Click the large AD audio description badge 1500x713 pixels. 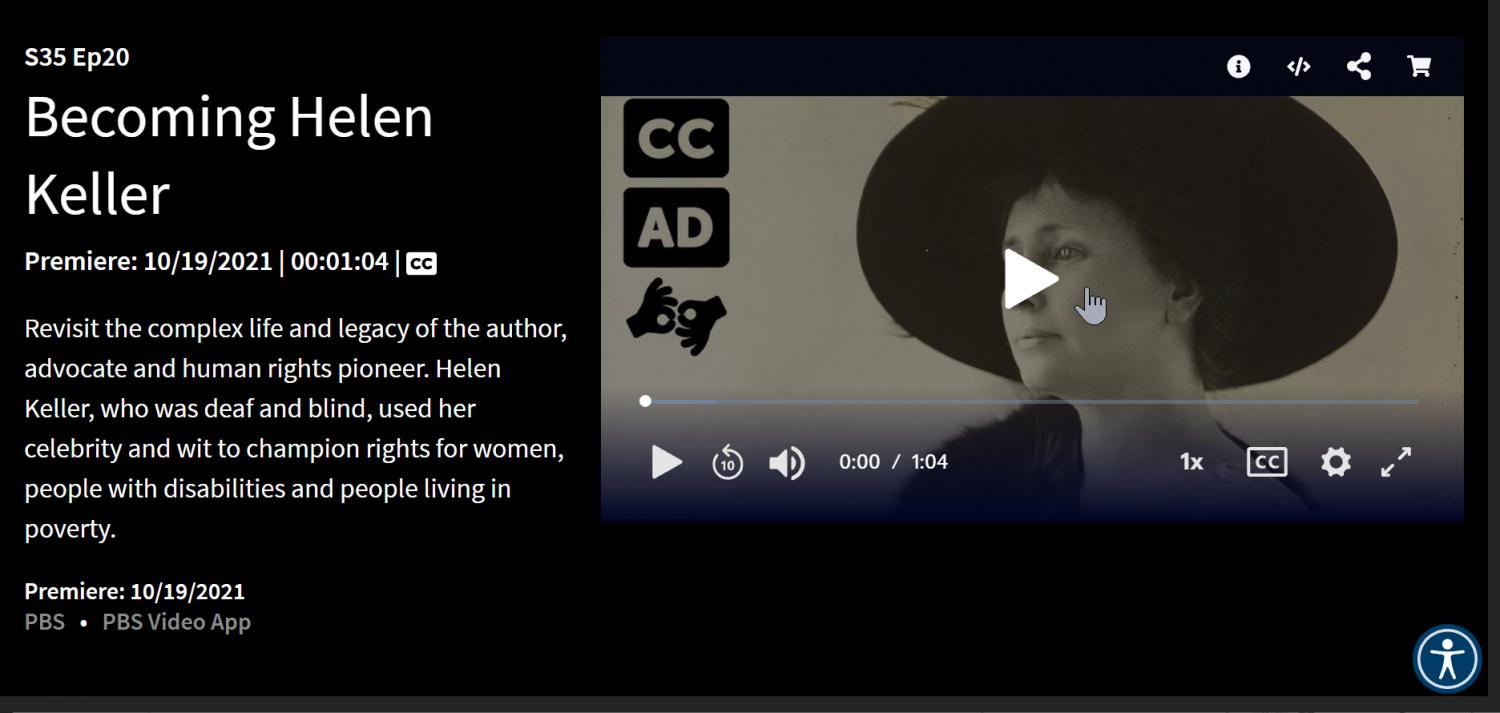pyautogui.click(x=676, y=228)
